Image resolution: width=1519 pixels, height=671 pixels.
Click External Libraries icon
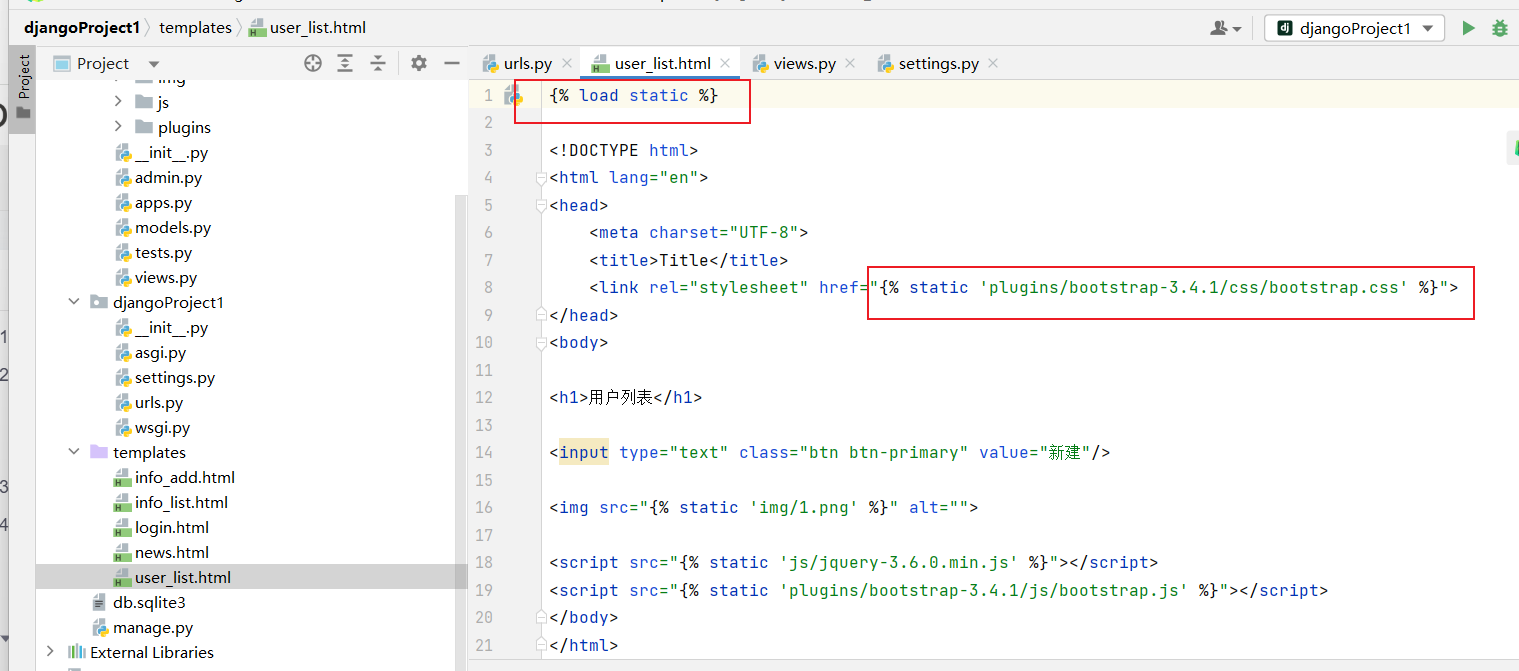pyautogui.click(x=76, y=652)
